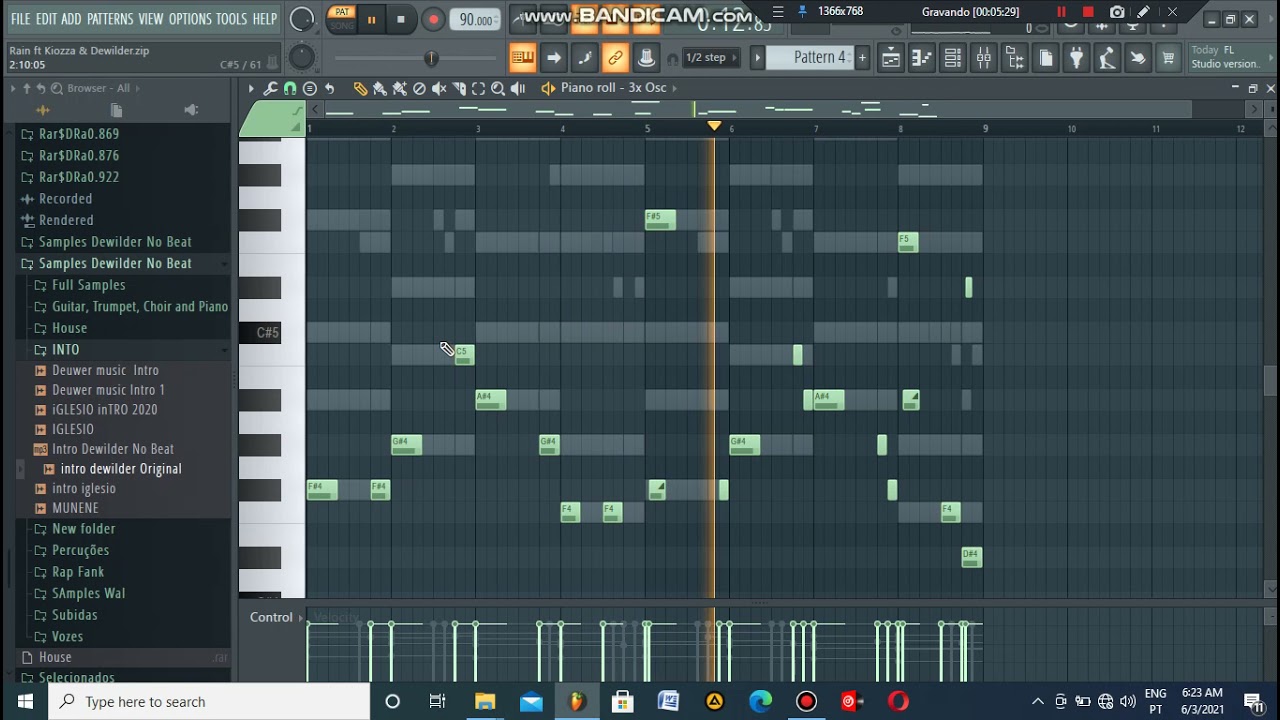Click the master pitch slider handle
1280x720 pixels.
pyautogui.click(x=431, y=59)
